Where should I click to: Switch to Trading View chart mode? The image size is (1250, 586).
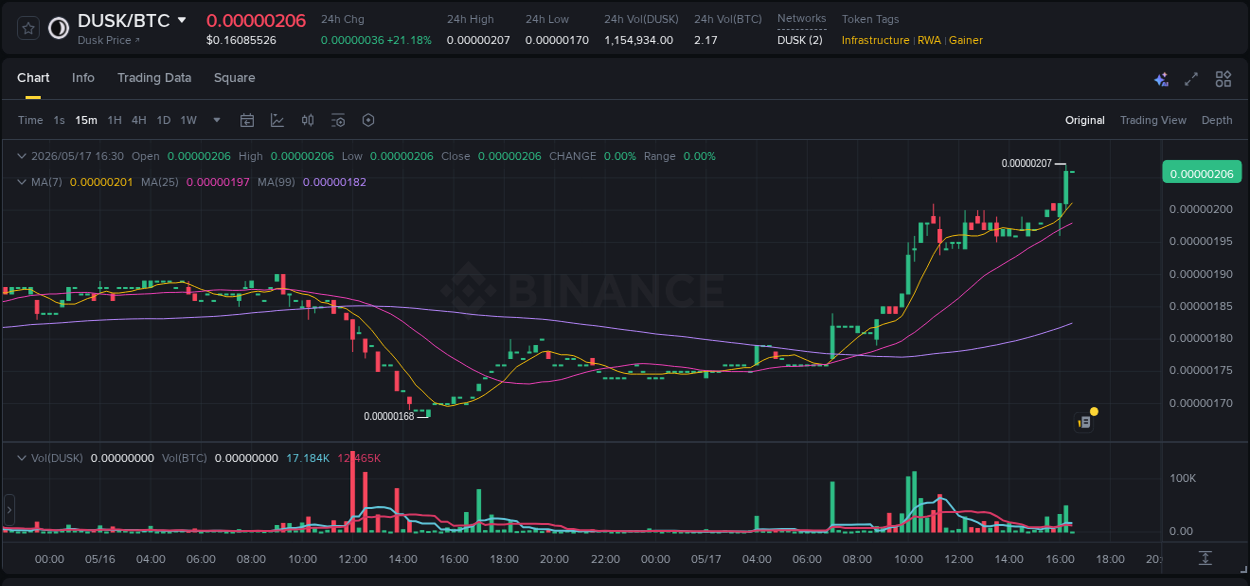[1153, 120]
